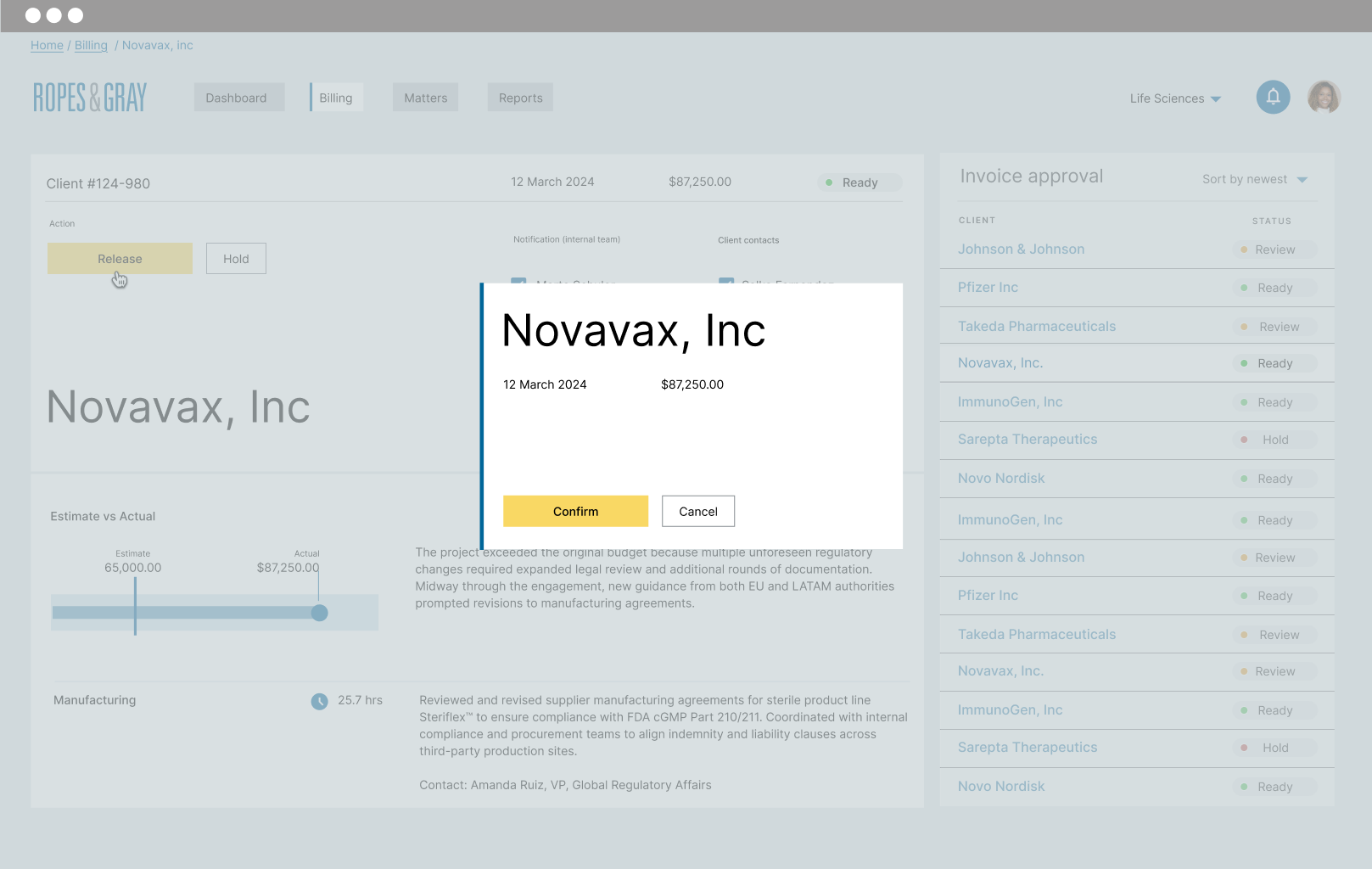Open Novavax, Inc. row with Ready status
Viewport: 1372px width, 869px height.
(1137, 363)
